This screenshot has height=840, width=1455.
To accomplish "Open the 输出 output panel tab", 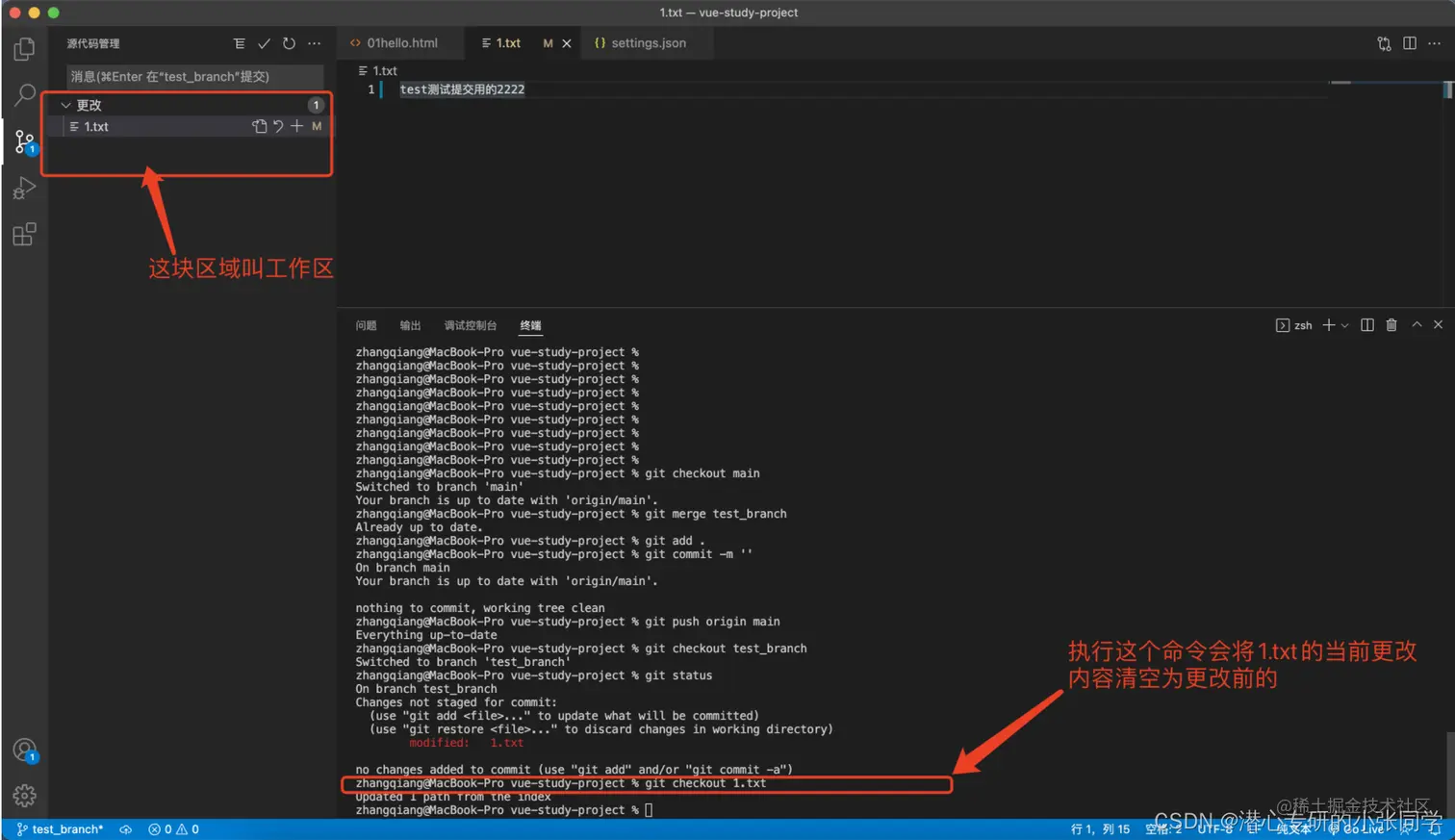I will coord(411,325).
